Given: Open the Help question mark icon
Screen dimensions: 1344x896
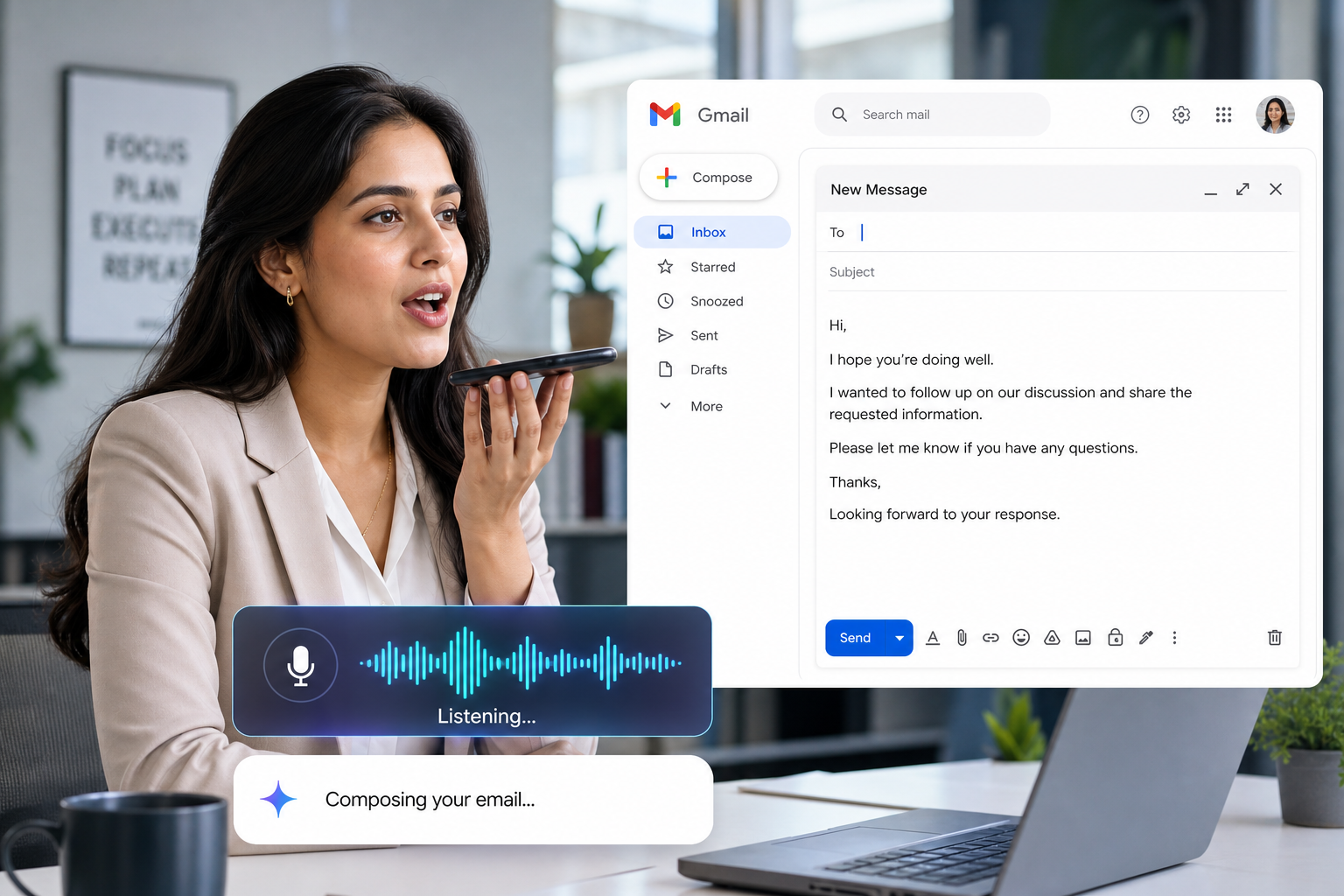Looking at the screenshot, I should (x=1139, y=115).
